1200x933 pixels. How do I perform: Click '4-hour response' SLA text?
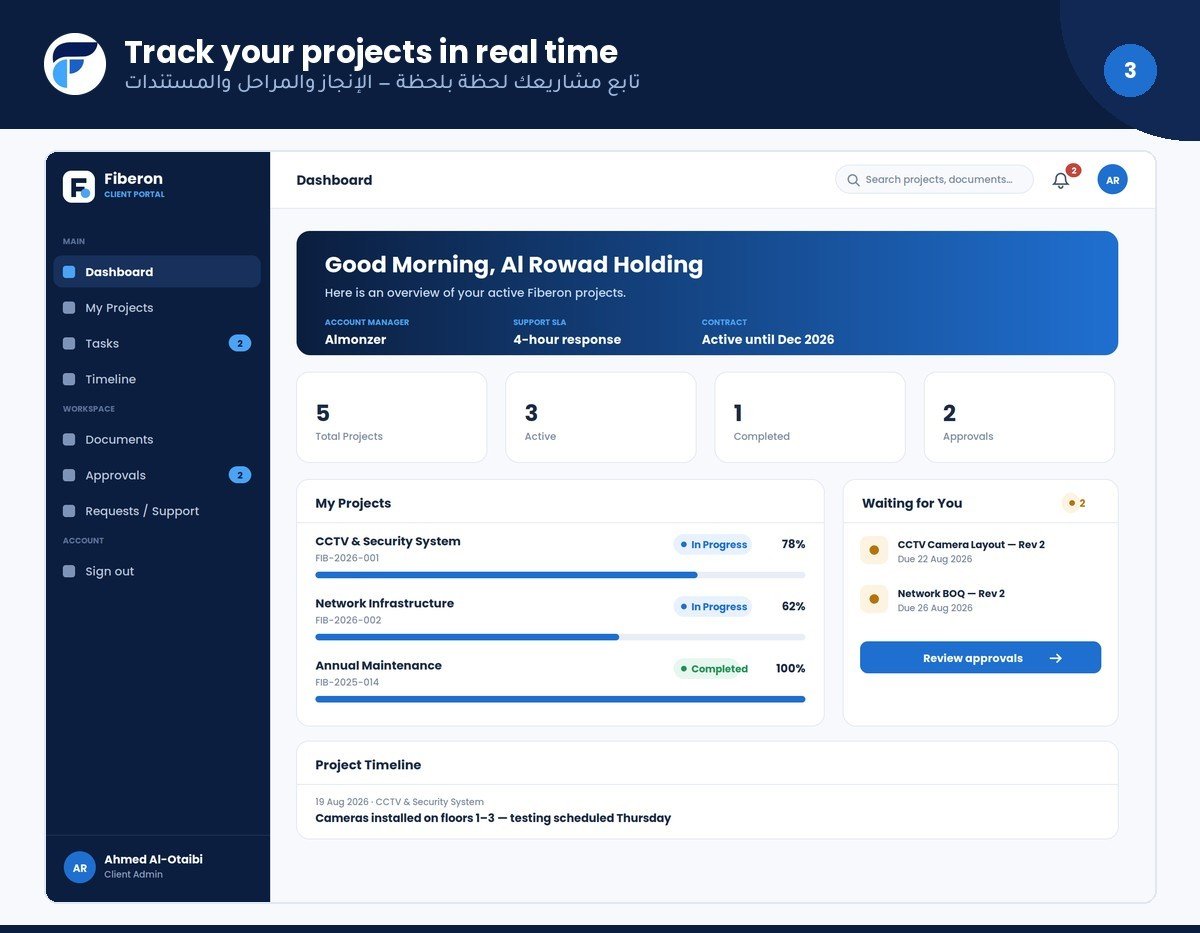click(567, 339)
